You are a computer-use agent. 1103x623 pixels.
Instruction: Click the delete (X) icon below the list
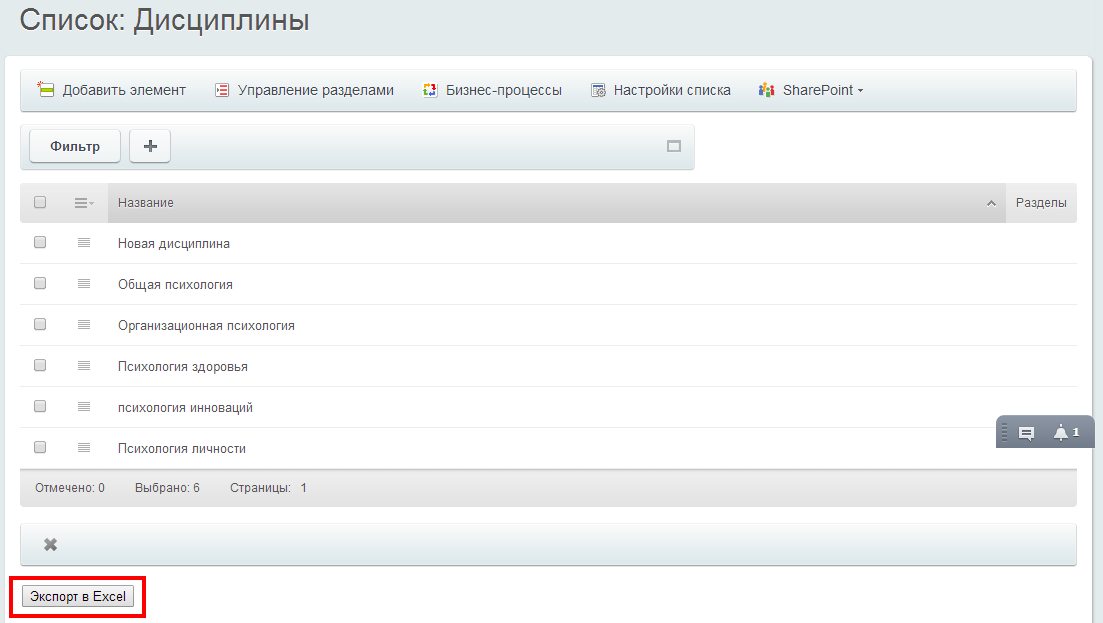click(50, 545)
